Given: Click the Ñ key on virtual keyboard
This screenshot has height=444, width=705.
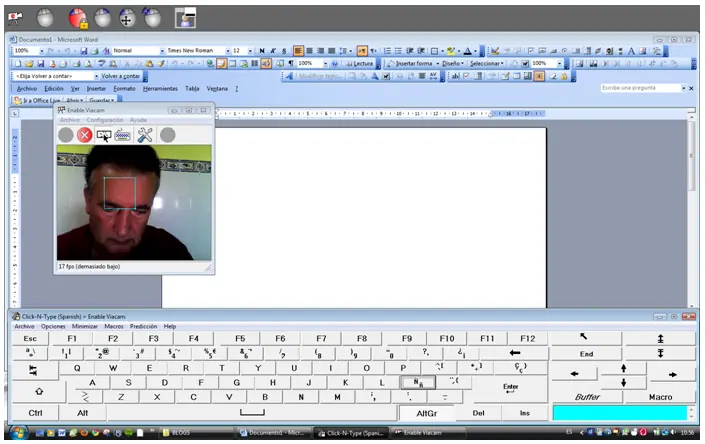Looking at the screenshot, I should point(418,382).
